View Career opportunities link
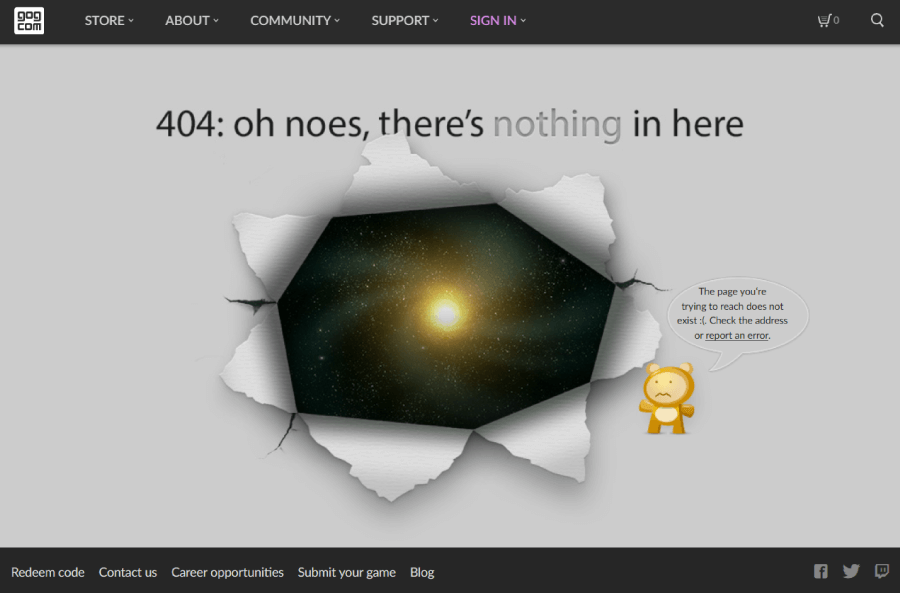 pyautogui.click(x=227, y=572)
